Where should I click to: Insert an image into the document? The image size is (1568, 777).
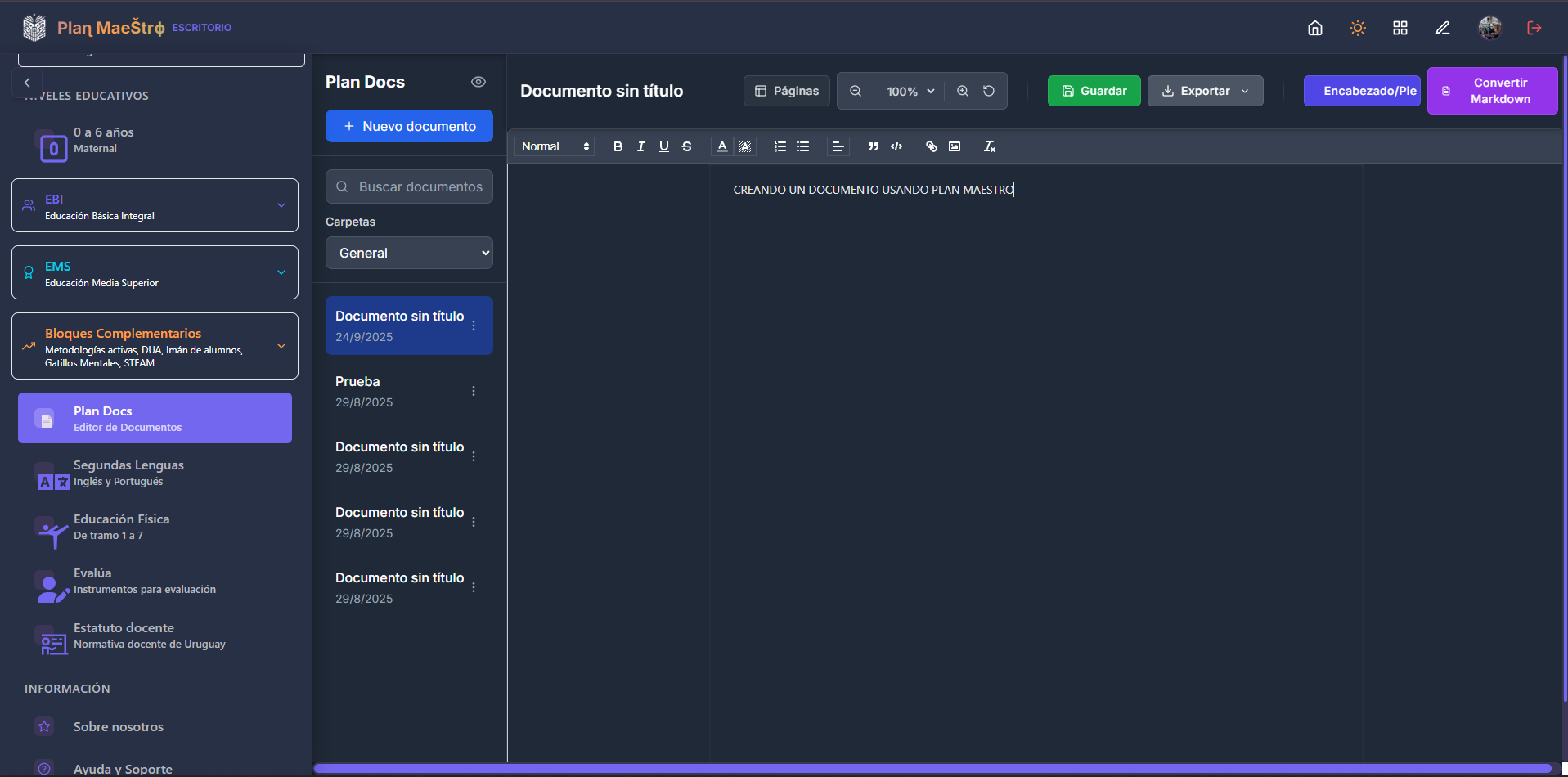(x=955, y=146)
